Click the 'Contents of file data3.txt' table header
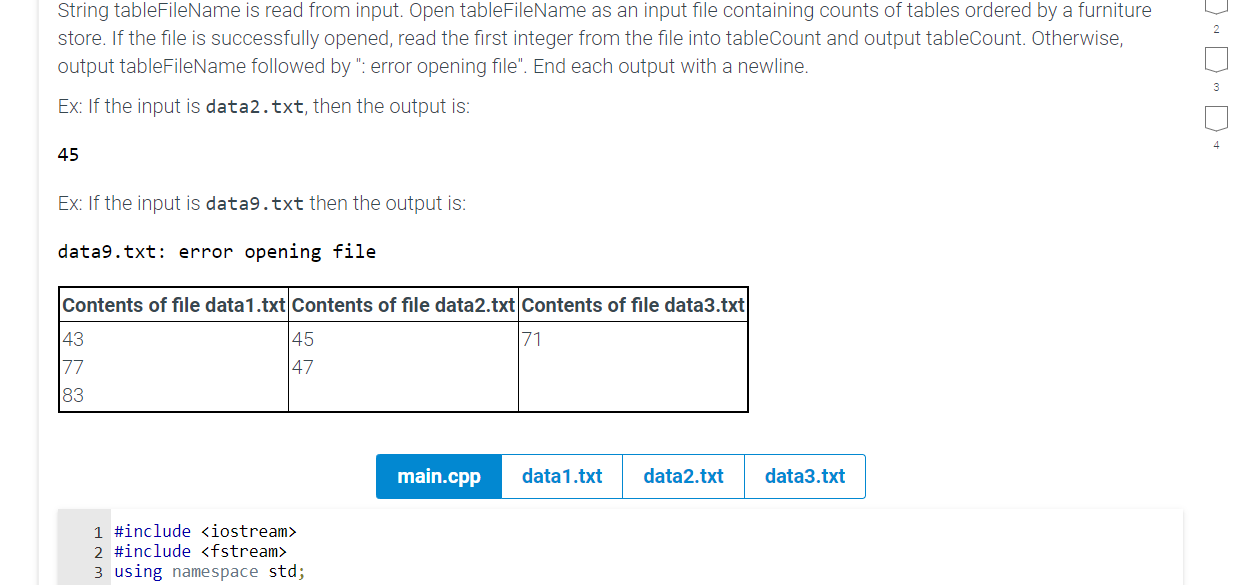Viewport: 1251px width, 585px height. tap(632, 305)
